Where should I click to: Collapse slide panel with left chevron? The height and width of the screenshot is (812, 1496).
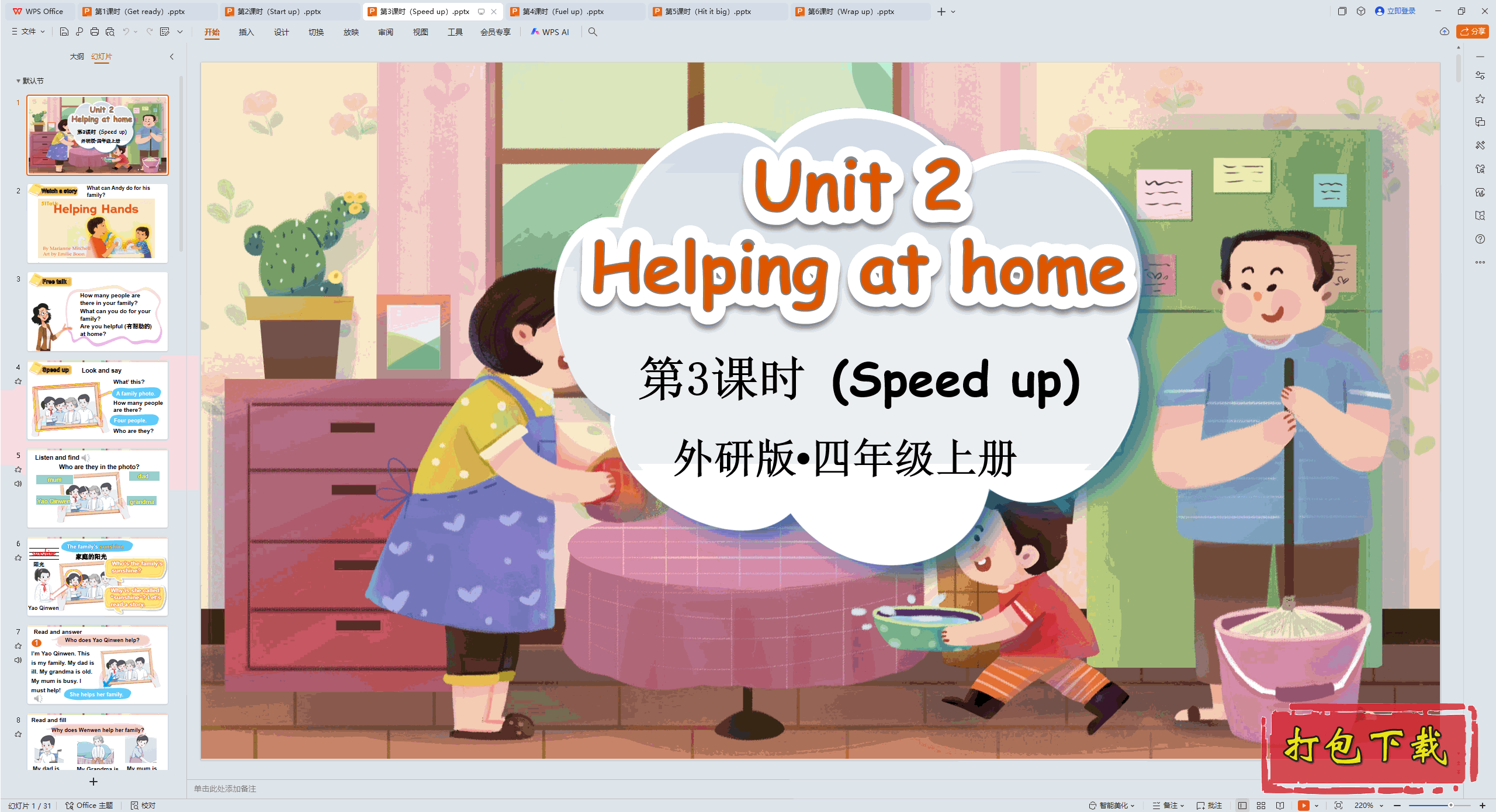[172, 57]
